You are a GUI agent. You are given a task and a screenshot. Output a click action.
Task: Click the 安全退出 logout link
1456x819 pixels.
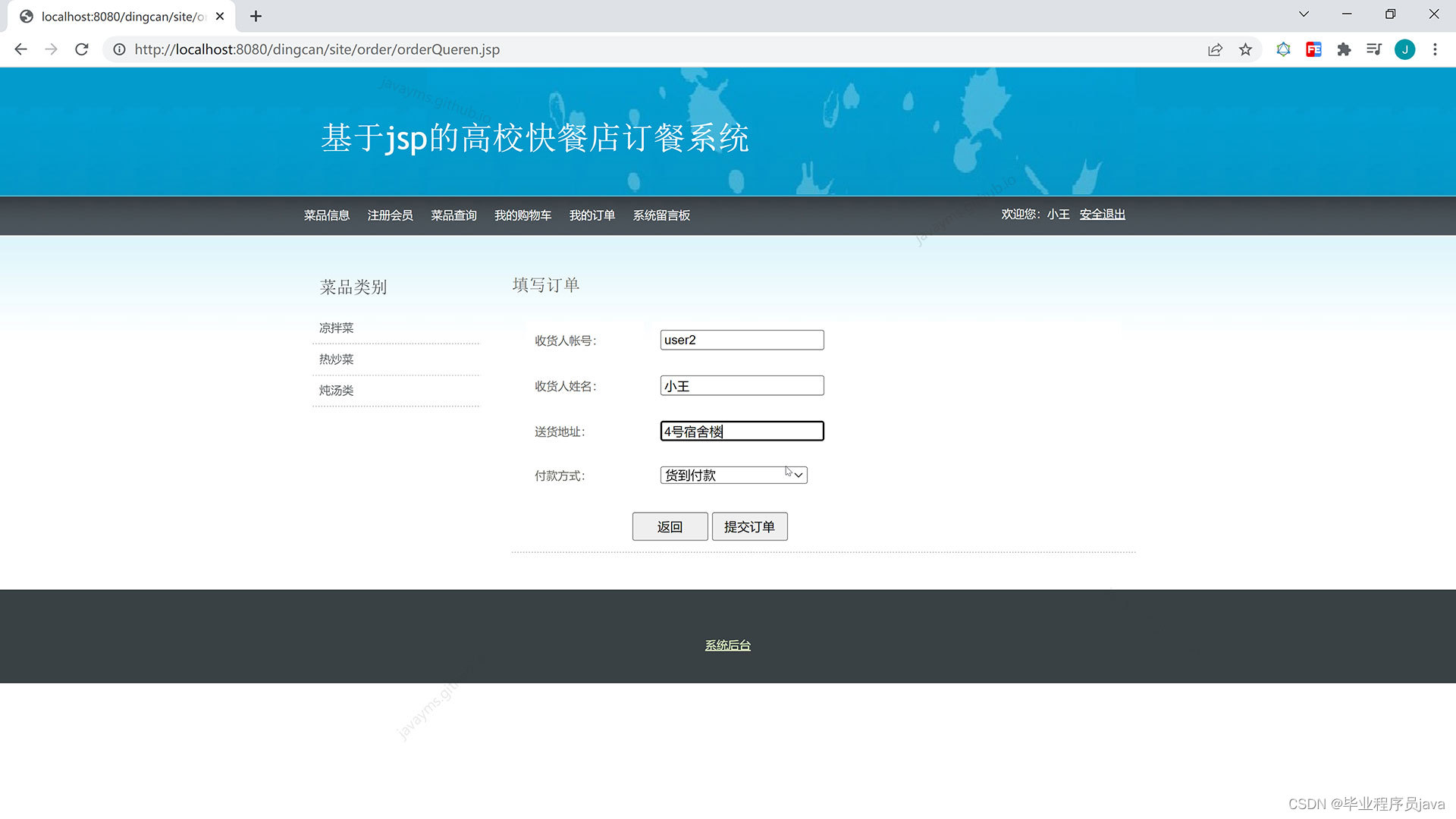coord(1102,215)
